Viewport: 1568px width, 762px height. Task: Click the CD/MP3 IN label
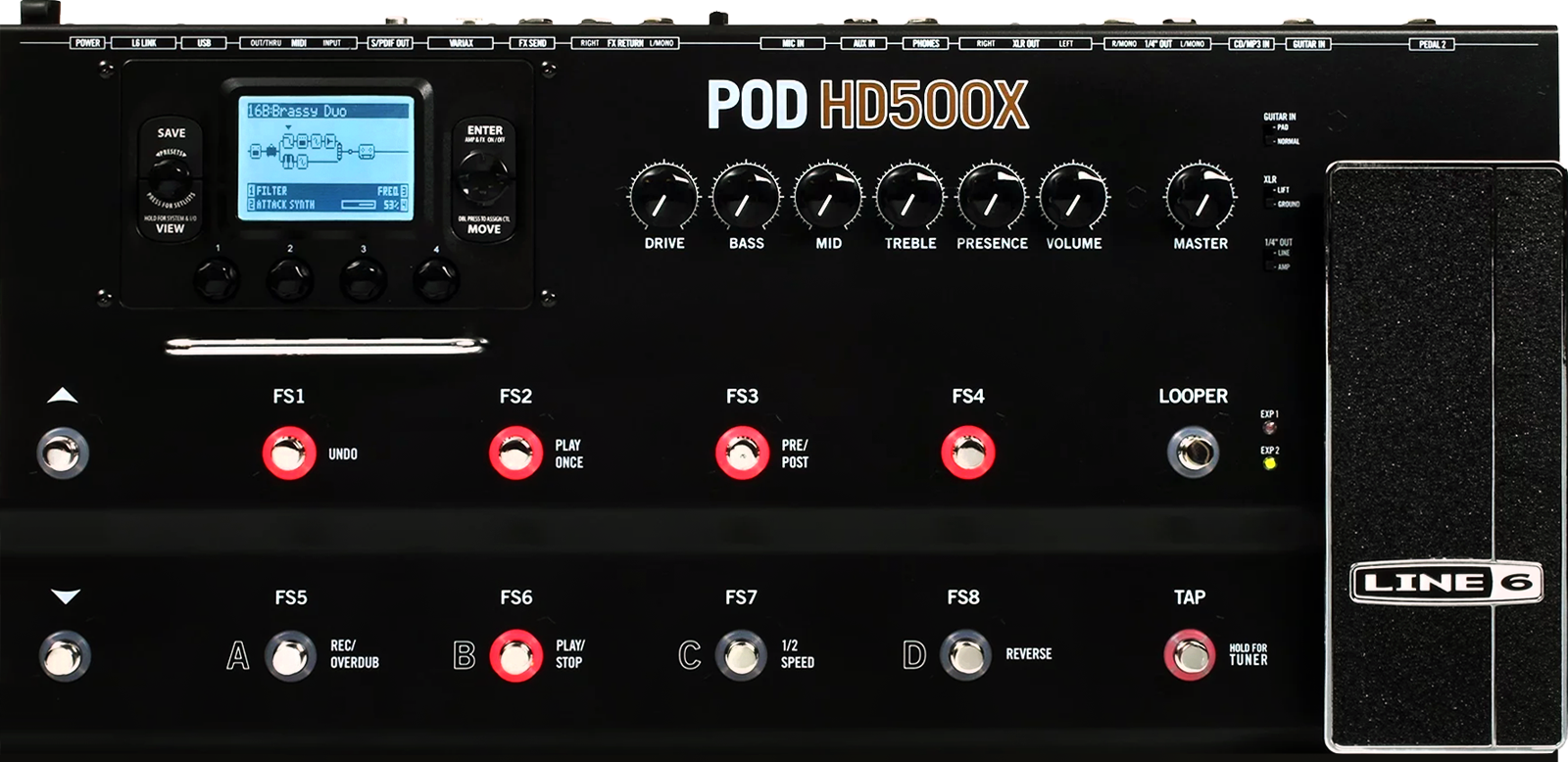click(x=1251, y=43)
